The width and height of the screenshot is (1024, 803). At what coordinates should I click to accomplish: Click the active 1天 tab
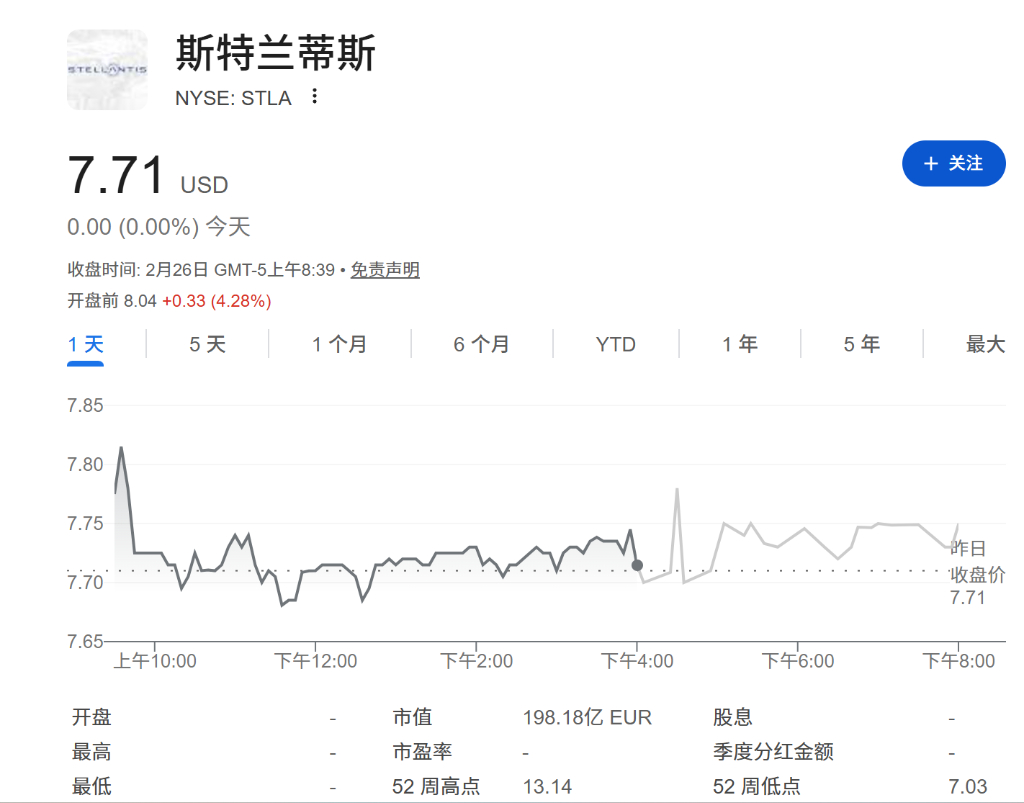tap(86, 344)
